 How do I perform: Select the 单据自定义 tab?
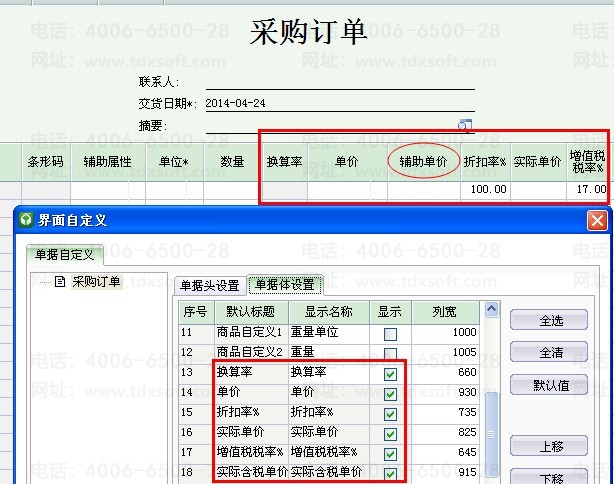64,256
